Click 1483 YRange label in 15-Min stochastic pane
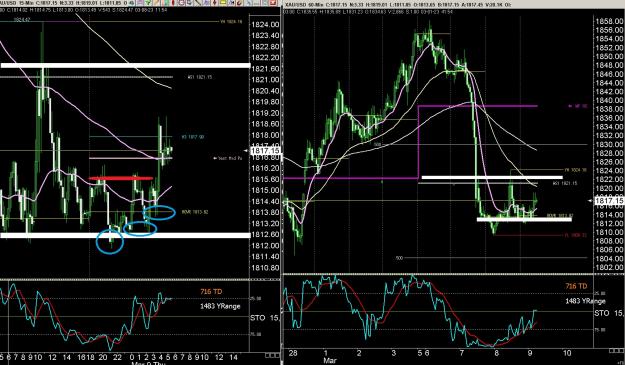 (x=220, y=306)
